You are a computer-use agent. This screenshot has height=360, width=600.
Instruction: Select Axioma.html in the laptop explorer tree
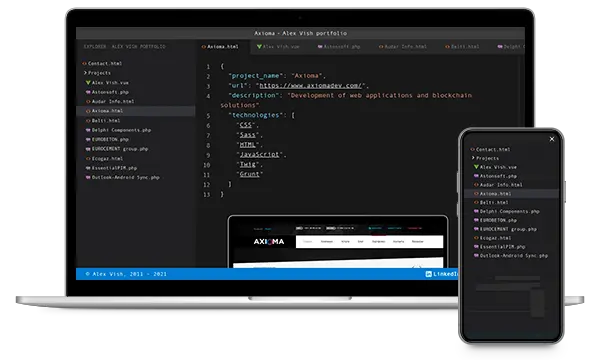pyautogui.click(x=136, y=111)
